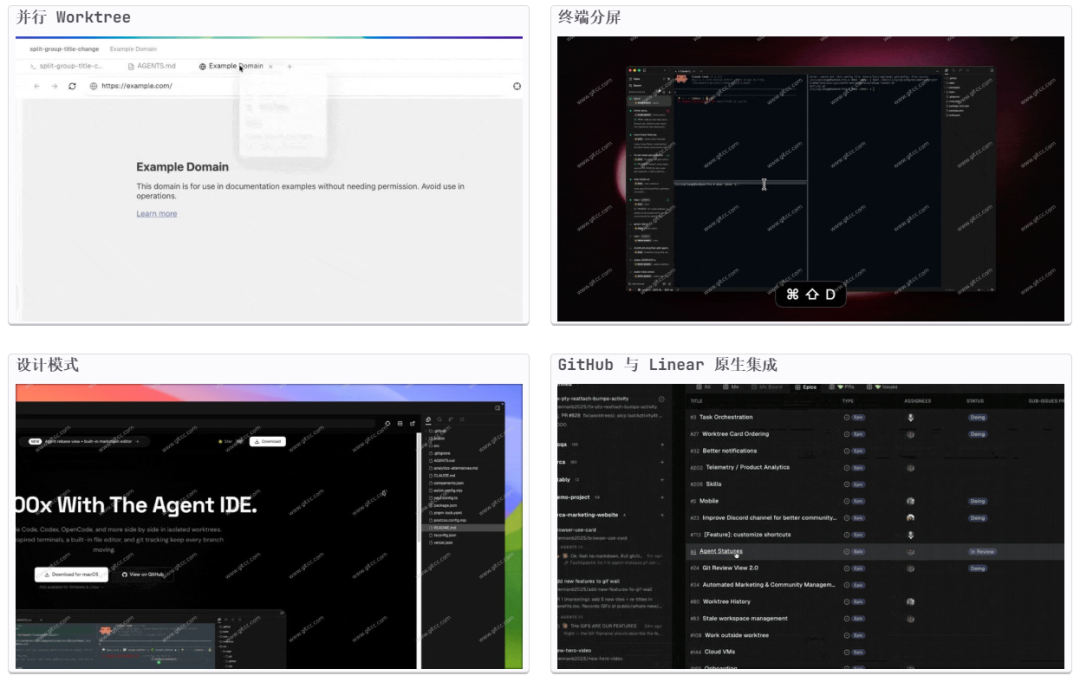The width and height of the screenshot is (1080, 682).
Task: Select README.md in file tree
Action: [x=463, y=528]
